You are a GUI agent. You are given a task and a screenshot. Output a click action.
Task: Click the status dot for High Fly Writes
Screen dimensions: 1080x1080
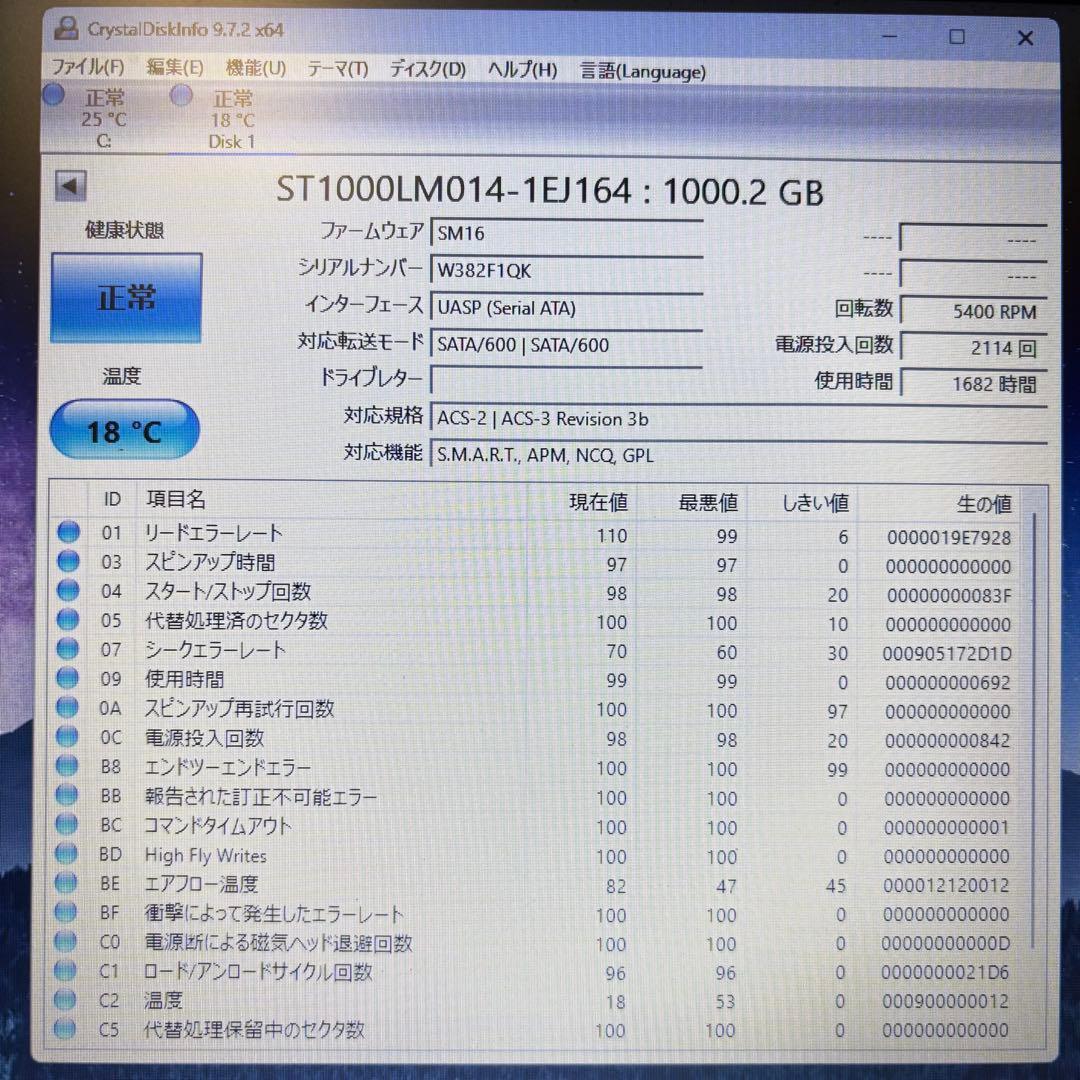66,853
